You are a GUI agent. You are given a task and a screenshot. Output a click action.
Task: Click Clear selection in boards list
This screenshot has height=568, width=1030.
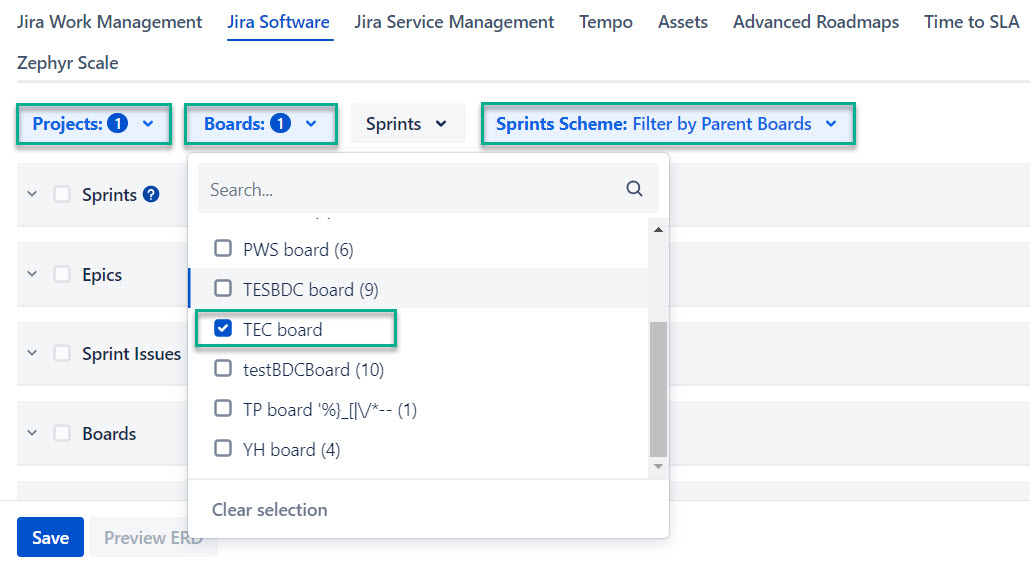point(269,509)
